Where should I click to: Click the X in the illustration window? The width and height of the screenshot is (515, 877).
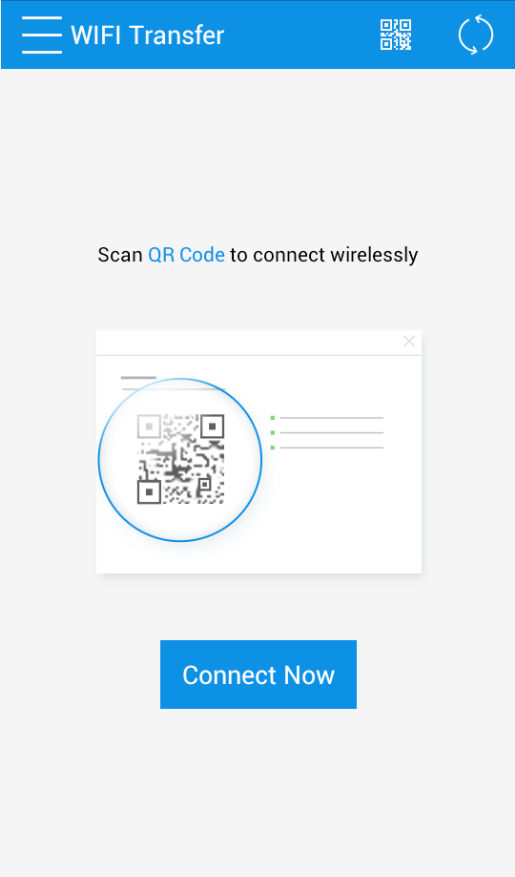[409, 341]
